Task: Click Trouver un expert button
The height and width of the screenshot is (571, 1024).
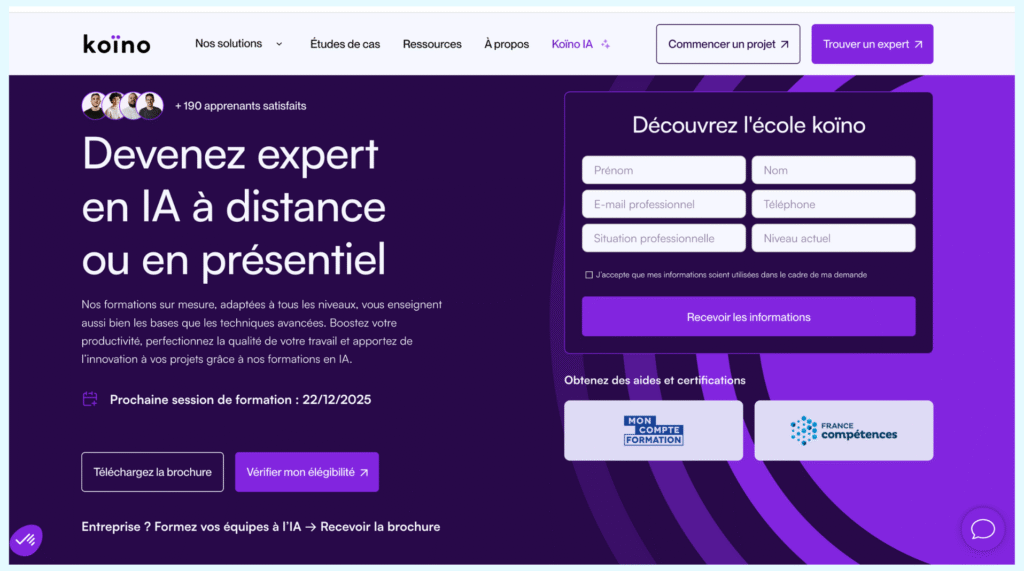Action: click(x=872, y=44)
